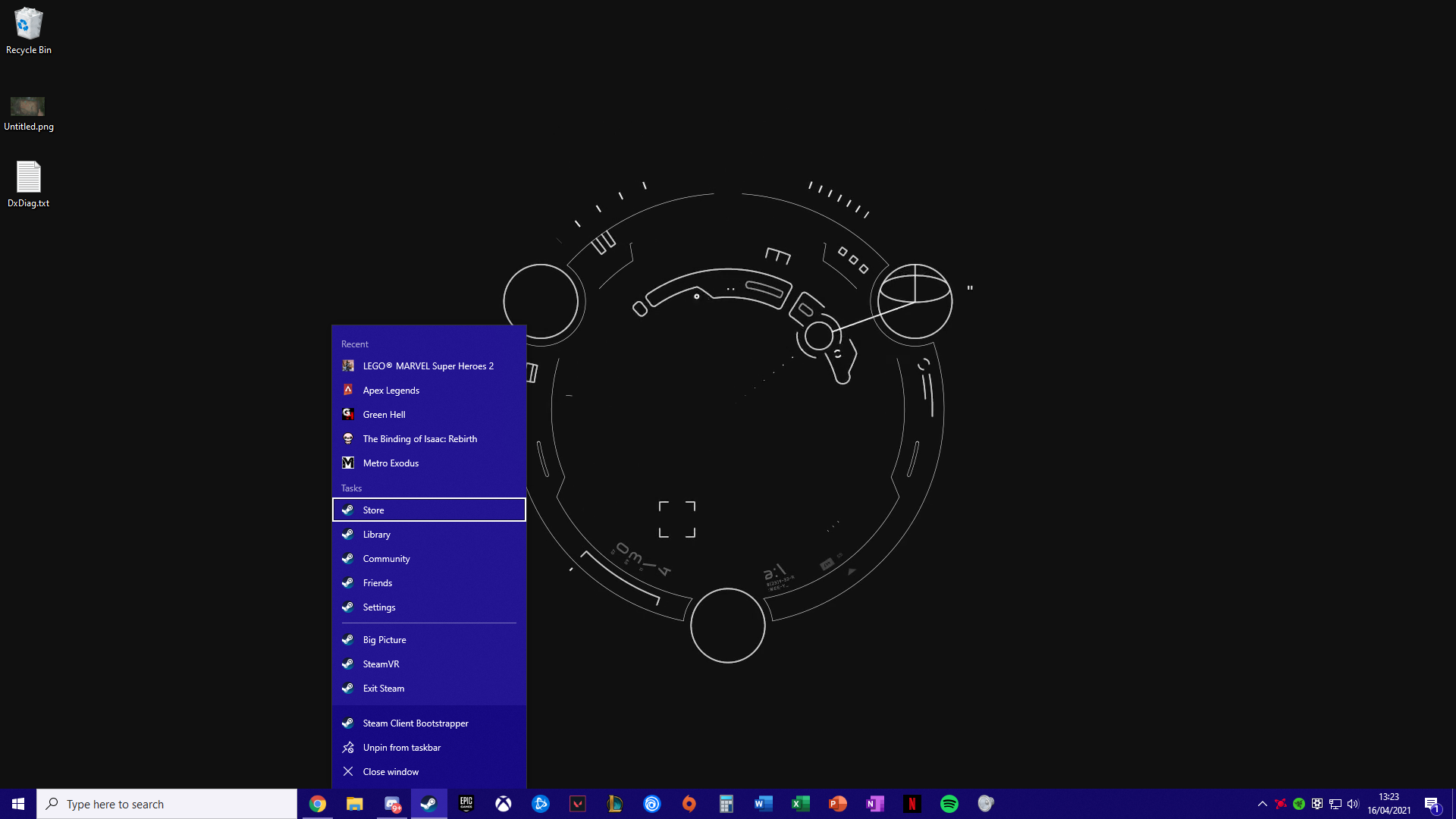The width and height of the screenshot is (1456, 819).
Task: Open Razer Synapse from the system tray
Action: pyautogui.click(x=1299, y=804)
